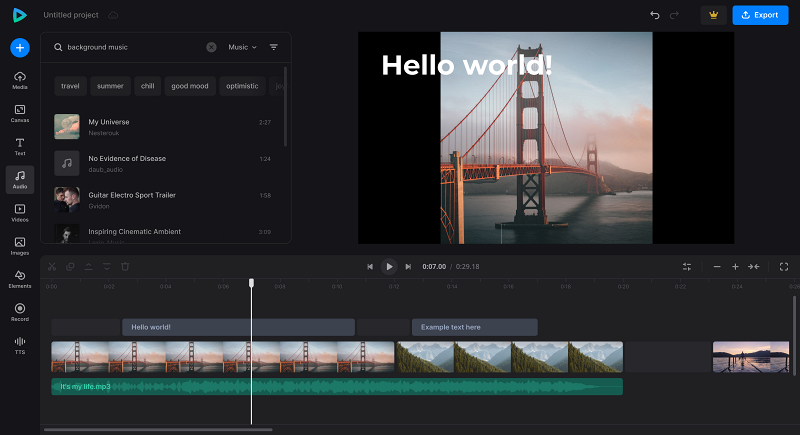This screenshot has height=435, width=800.
Task: Play the video preview
Action: tap(389, 267)
